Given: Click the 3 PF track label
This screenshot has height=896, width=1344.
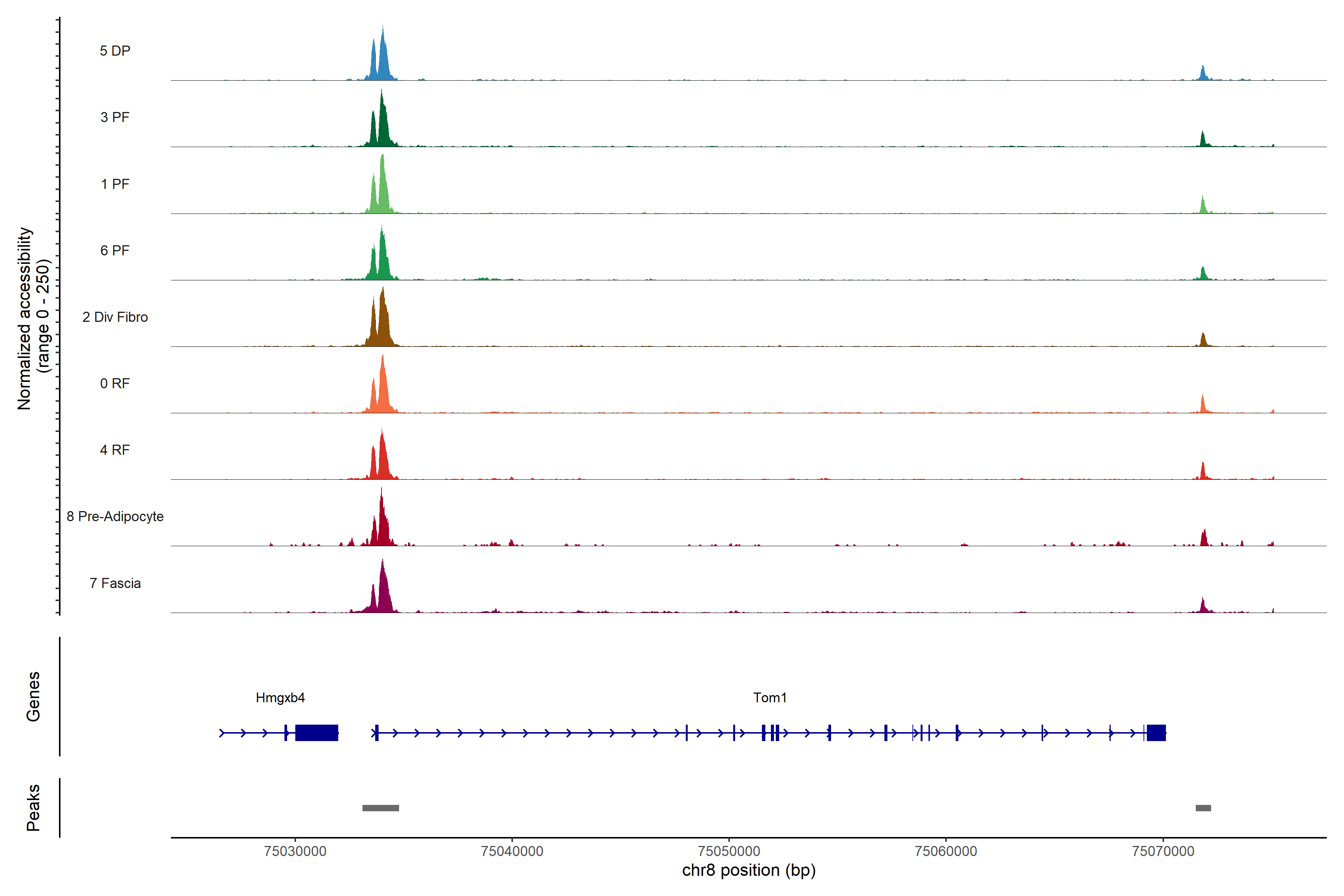Looking at the screenshot, I should 115,117.
